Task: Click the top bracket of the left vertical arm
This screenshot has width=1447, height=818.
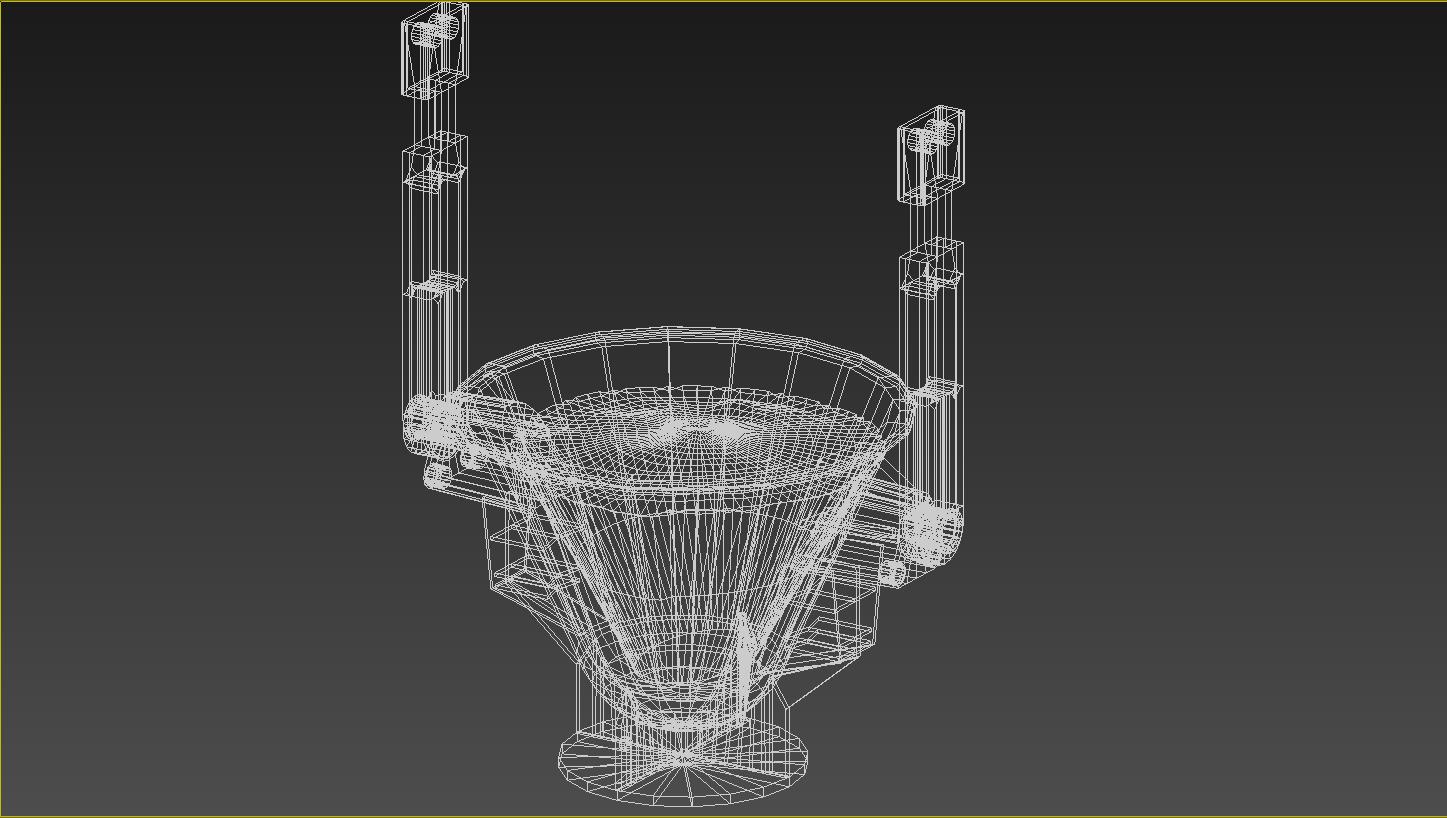Action: pos(434,49)
